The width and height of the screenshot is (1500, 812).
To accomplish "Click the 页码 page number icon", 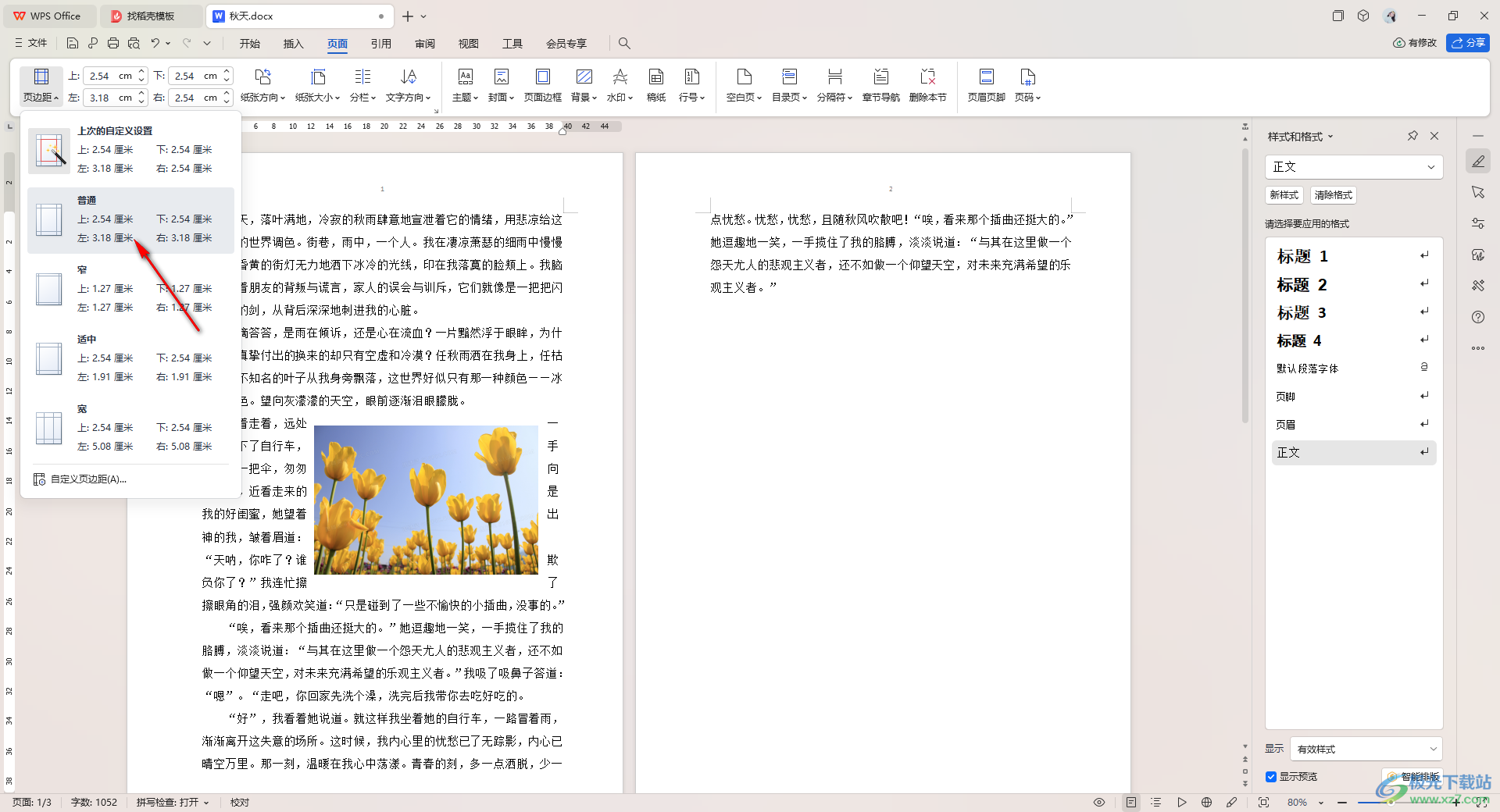I will [x=1027, y=77].
